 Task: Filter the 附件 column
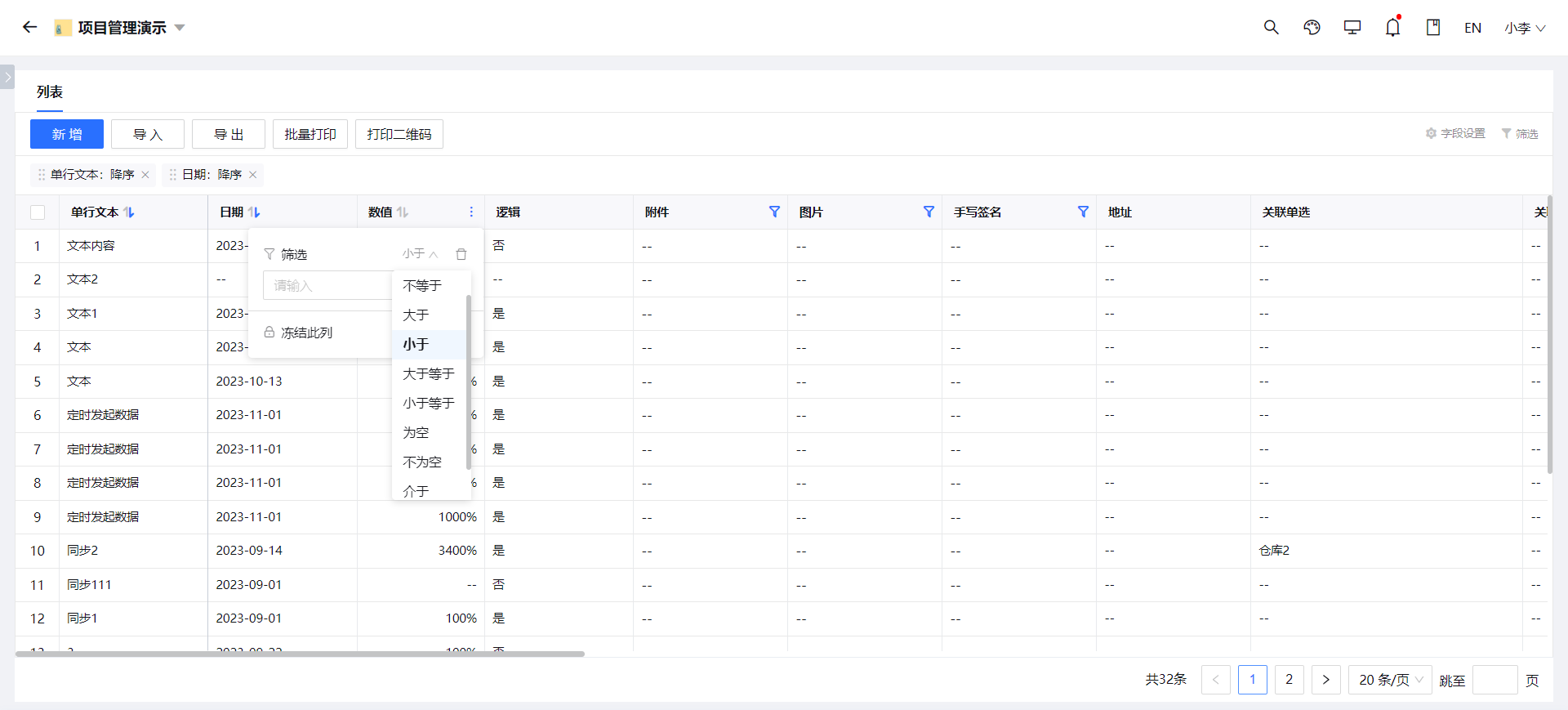click(774, 212)
